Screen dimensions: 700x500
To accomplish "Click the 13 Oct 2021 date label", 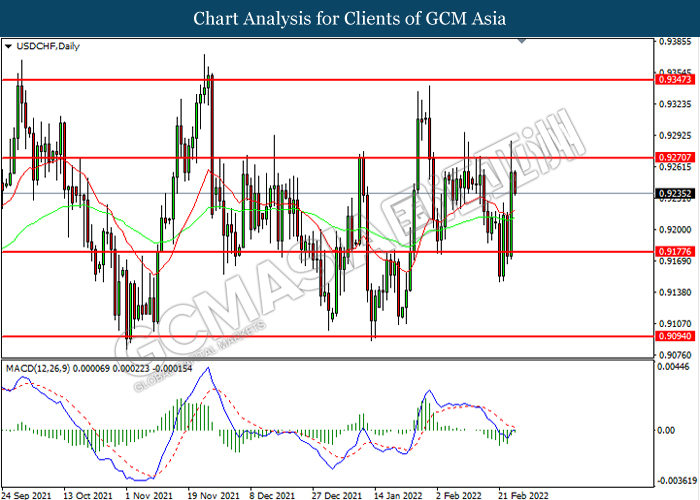I will tap(88, 495).
